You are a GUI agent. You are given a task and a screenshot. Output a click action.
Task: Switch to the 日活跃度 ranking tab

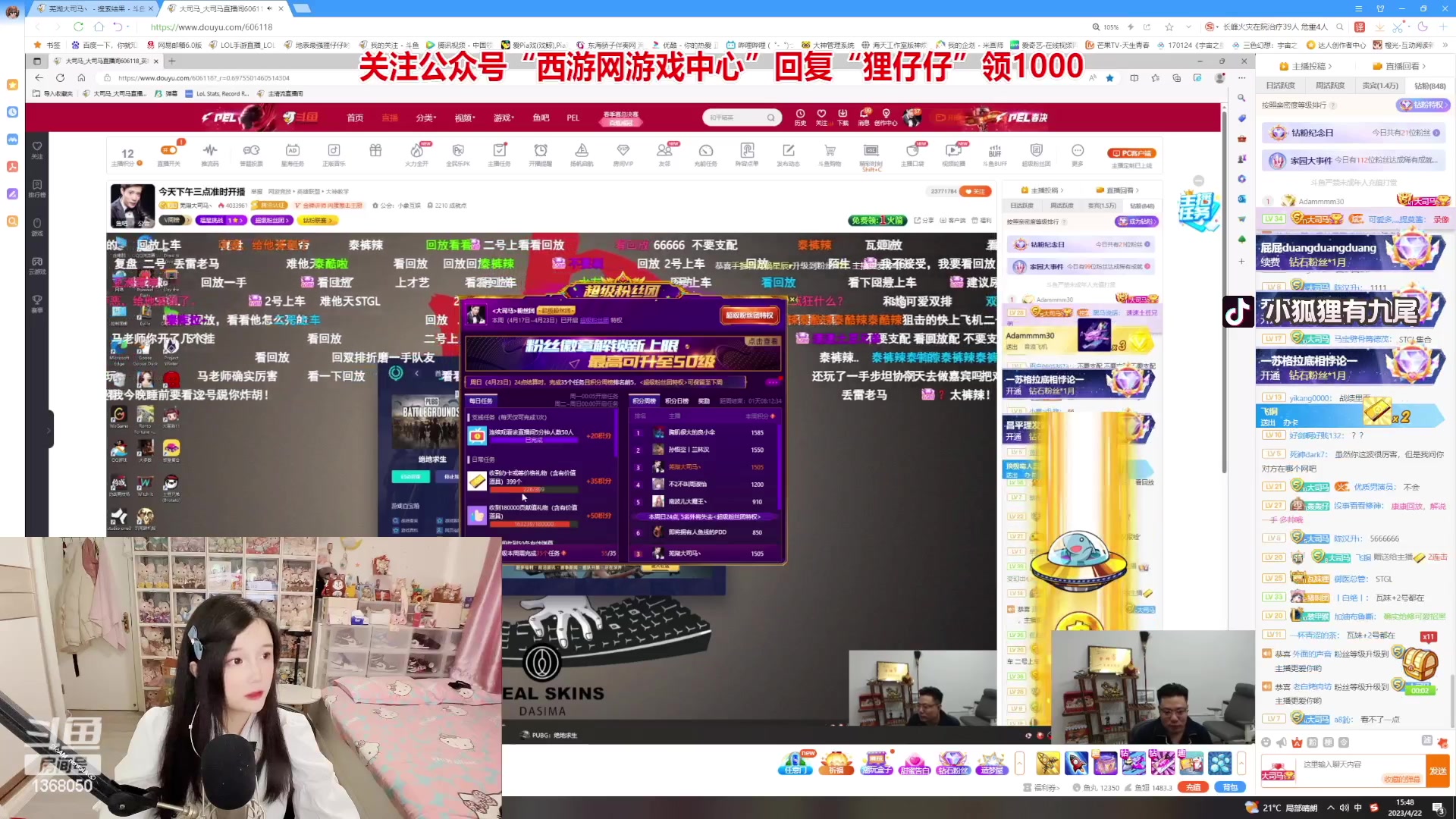[x=1280, y=86]
